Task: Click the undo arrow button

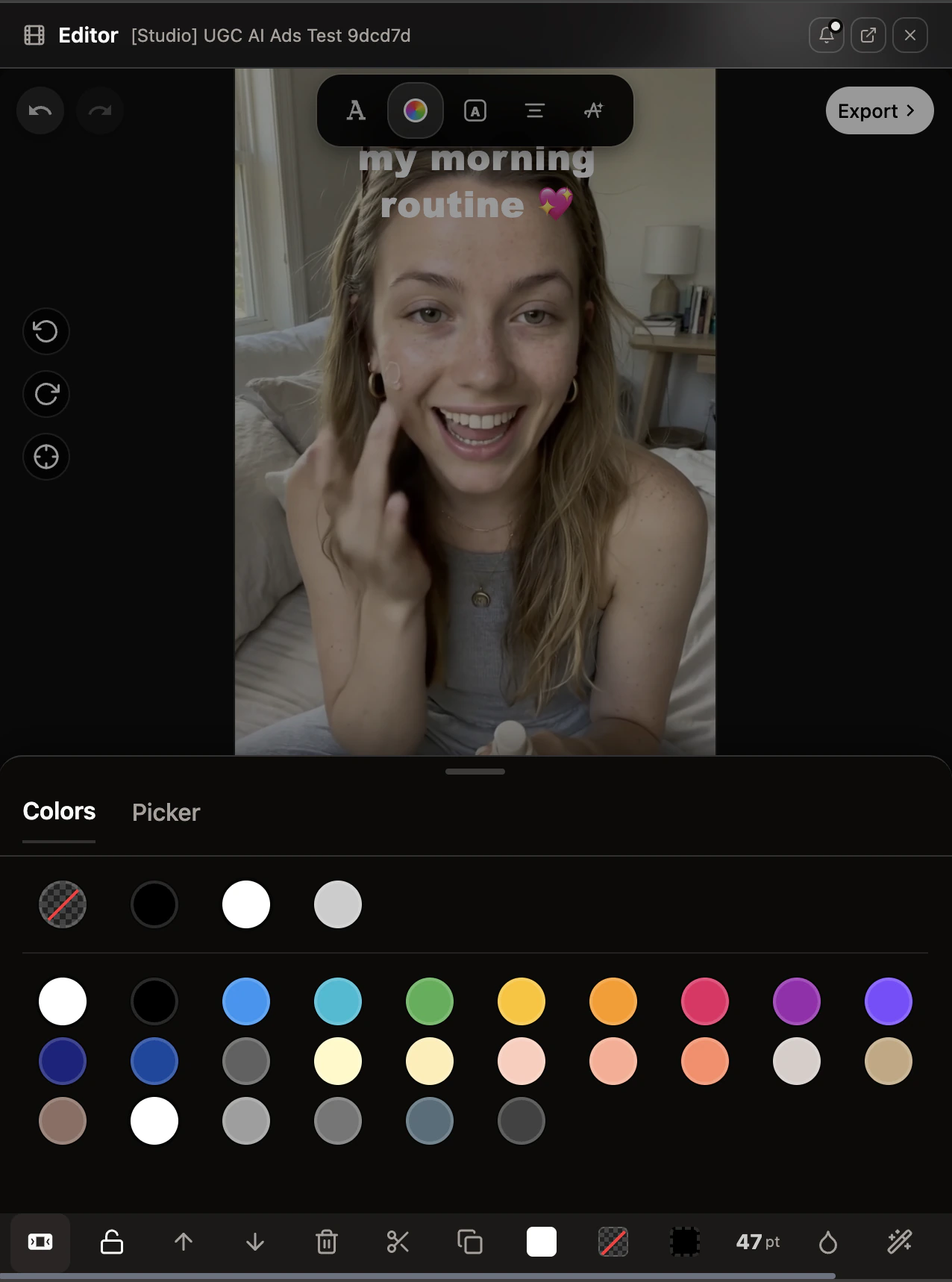Action: point(40,110)
